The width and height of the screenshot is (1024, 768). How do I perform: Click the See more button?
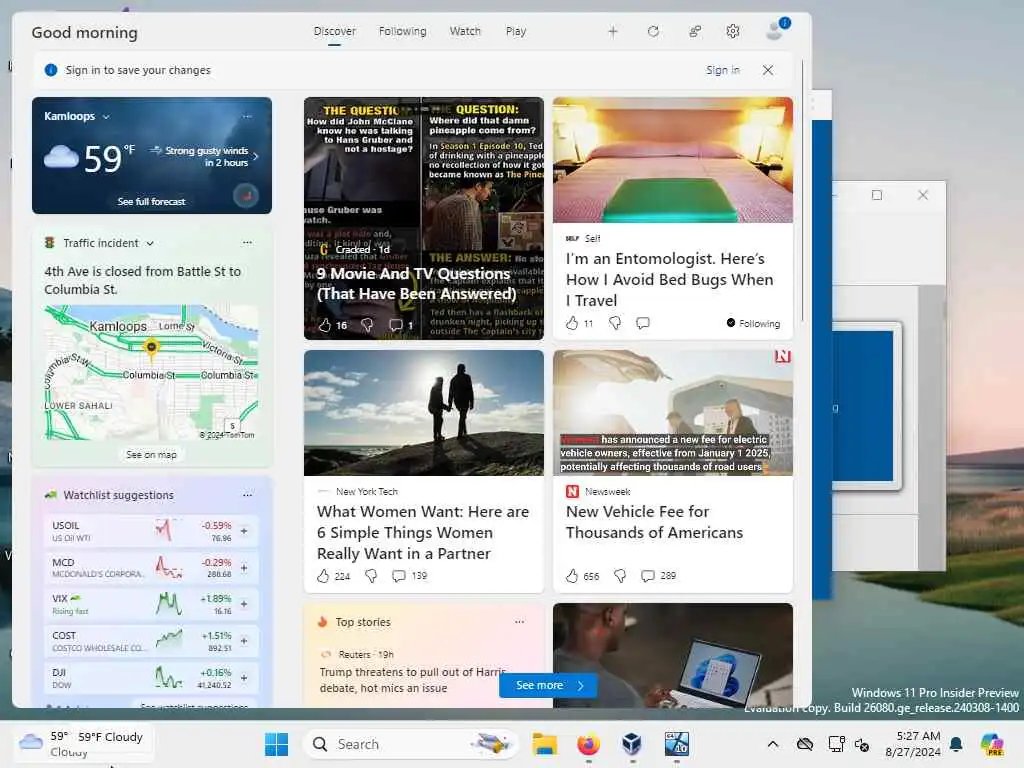[548, 685]
